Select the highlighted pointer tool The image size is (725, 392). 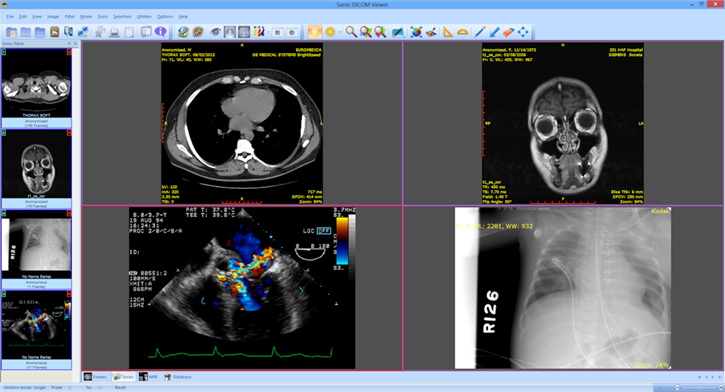314,32
